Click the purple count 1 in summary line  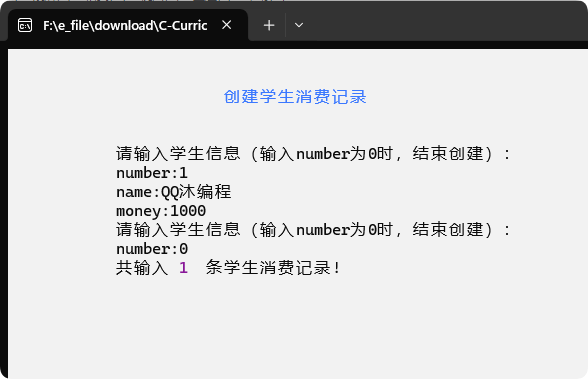[183, 268]
